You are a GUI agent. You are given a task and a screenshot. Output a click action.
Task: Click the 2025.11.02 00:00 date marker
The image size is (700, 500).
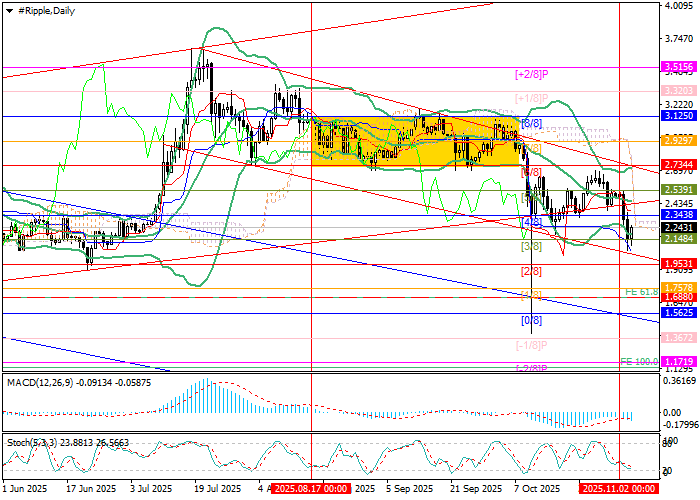pos(619,488)
